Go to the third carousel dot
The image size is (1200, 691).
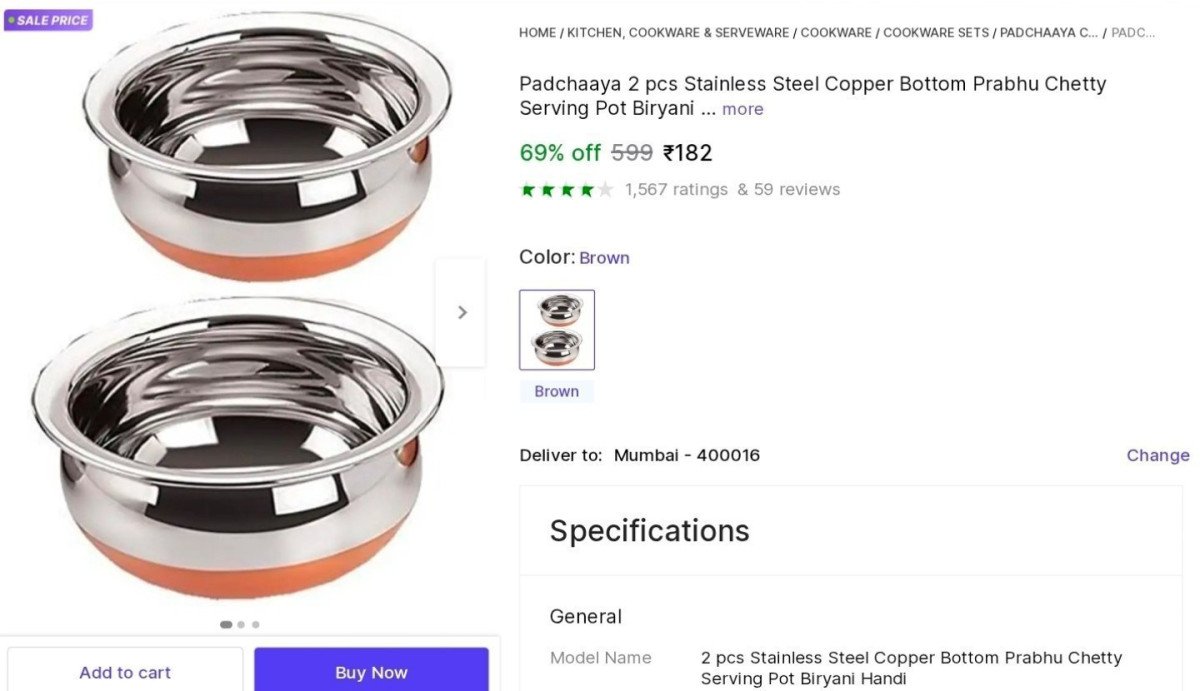pyautogui.click(x=256, y=624)
